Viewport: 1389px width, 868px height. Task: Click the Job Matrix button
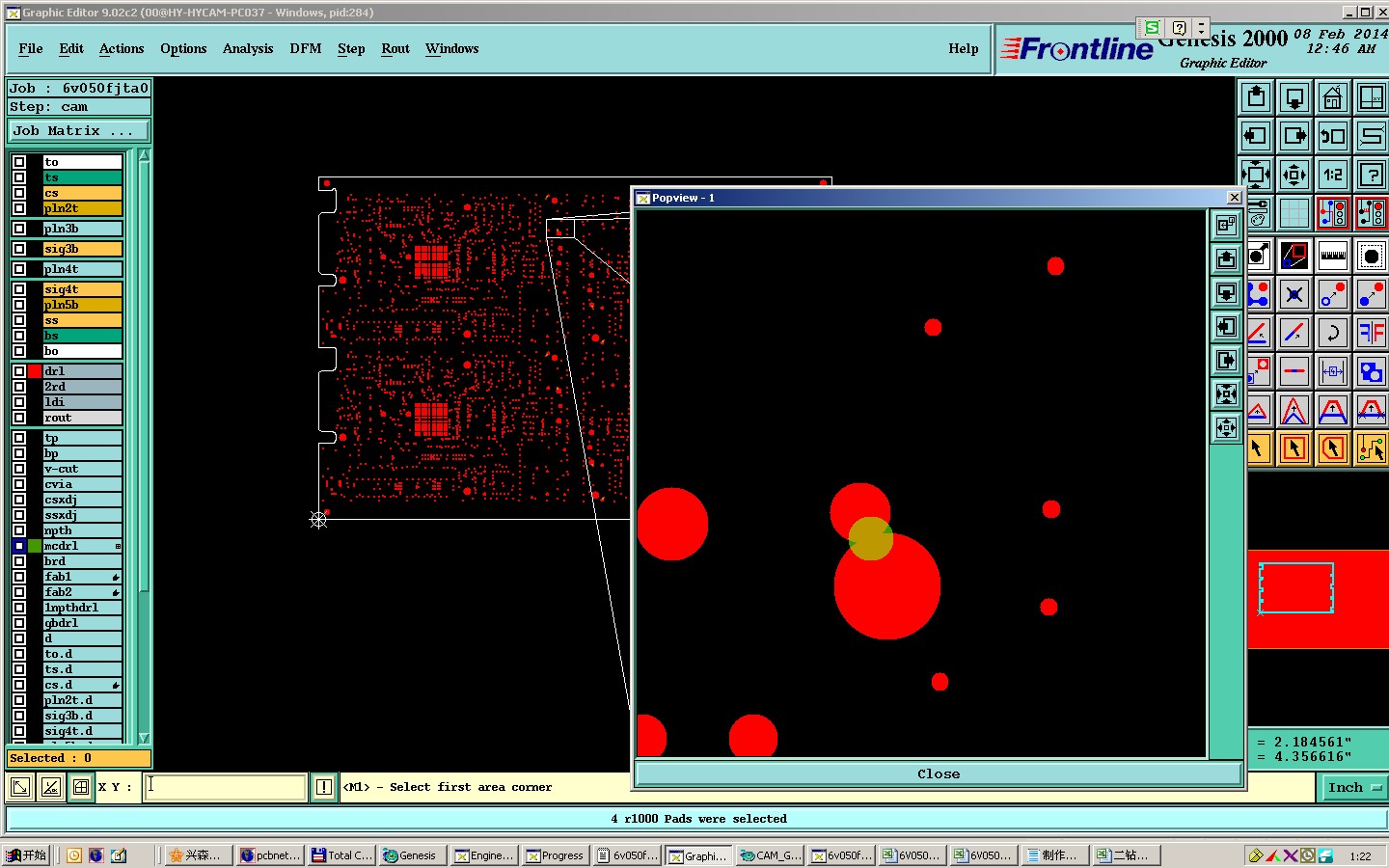tap(79, 131)
